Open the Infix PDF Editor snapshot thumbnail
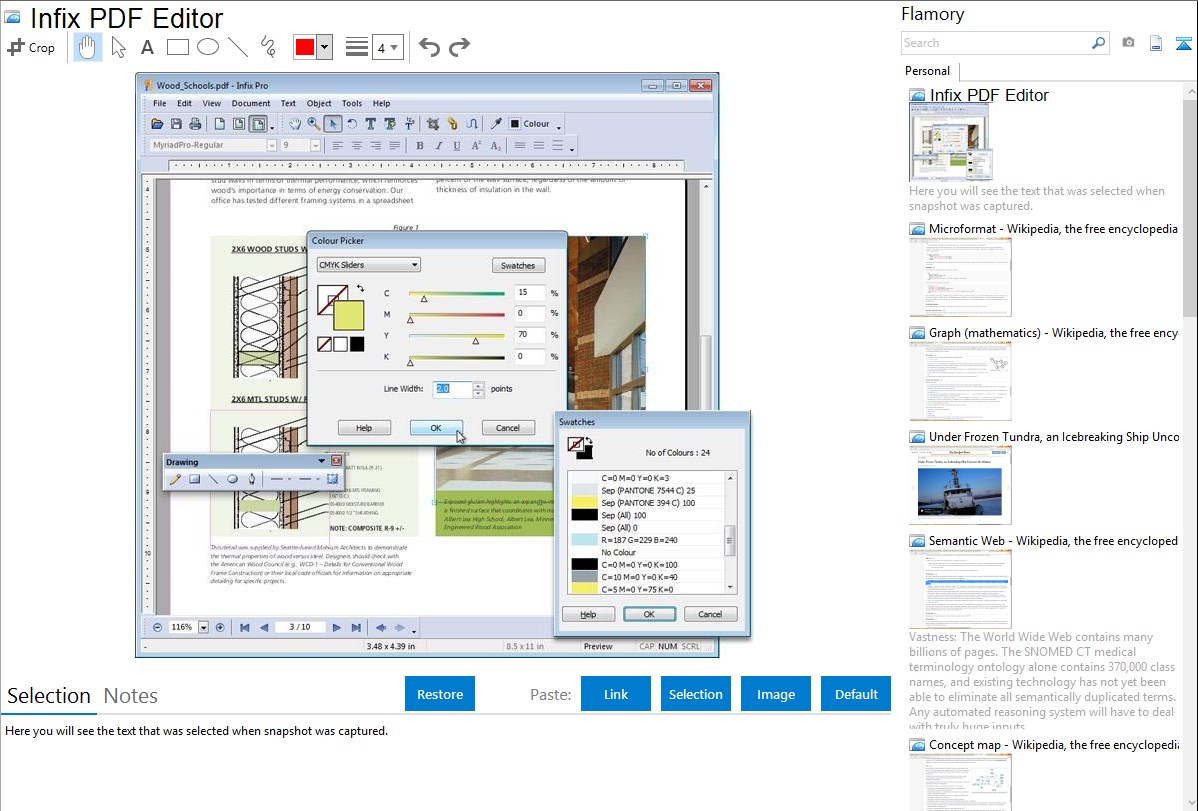The width and height of the screenshot is (1198, 811). click(x=950, y=144)
